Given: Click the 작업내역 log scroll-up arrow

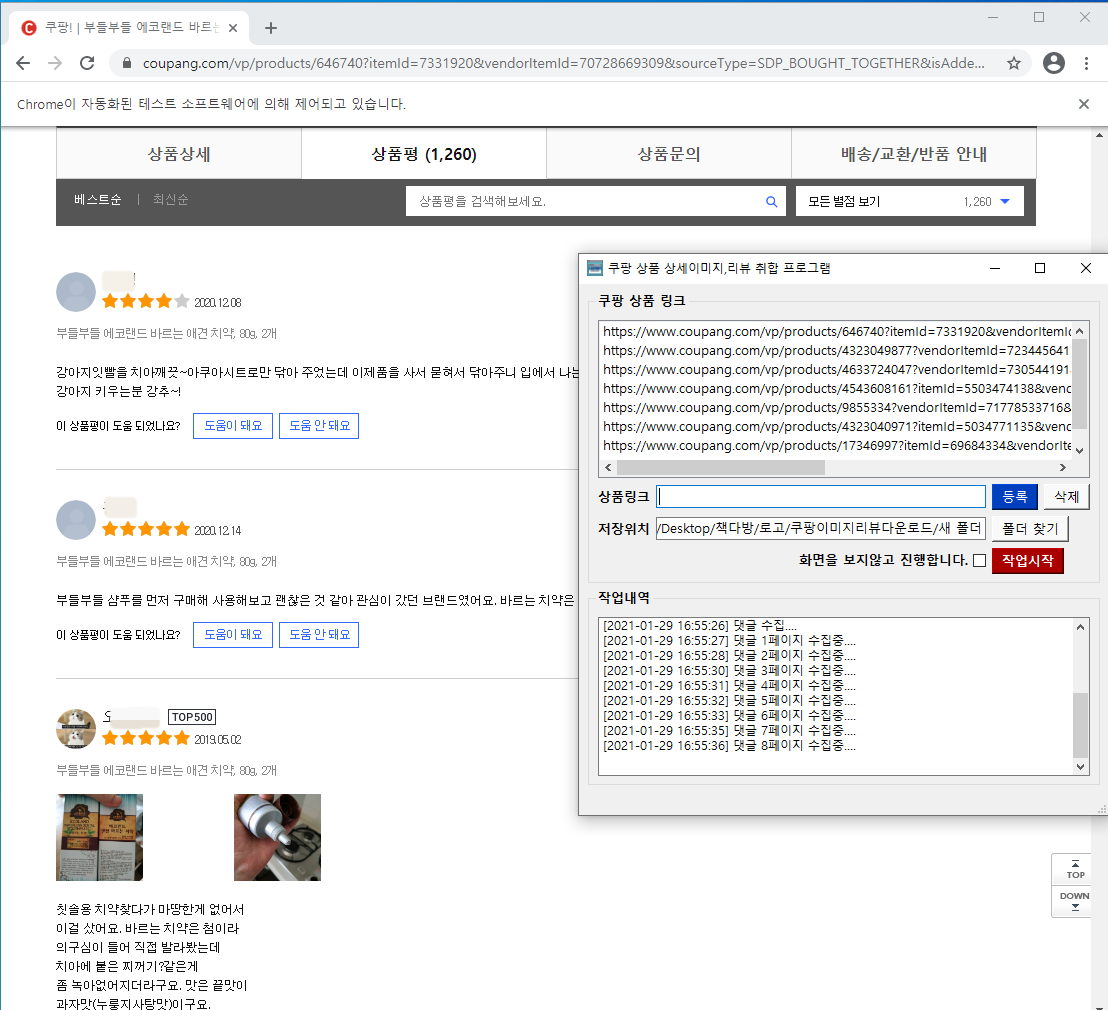Looking at the screenshot, I should coord(1080,627).
